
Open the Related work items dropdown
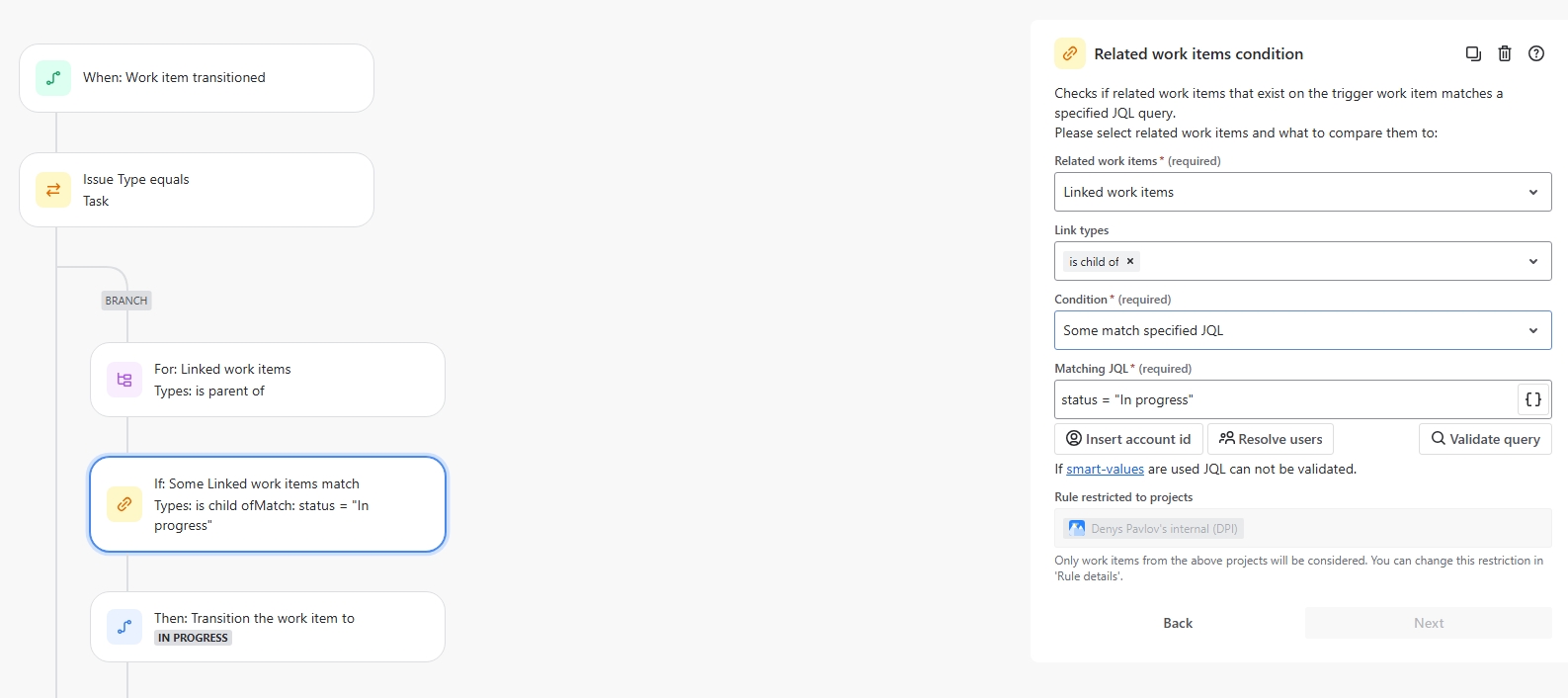coord(1303,192)
